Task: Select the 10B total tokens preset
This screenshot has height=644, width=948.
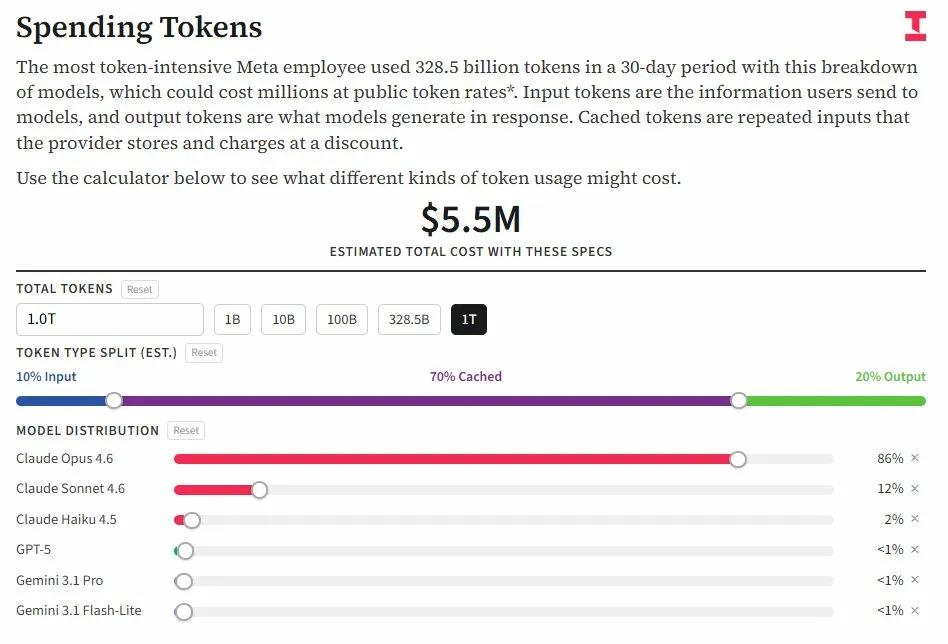Action: tap(284, 320)
